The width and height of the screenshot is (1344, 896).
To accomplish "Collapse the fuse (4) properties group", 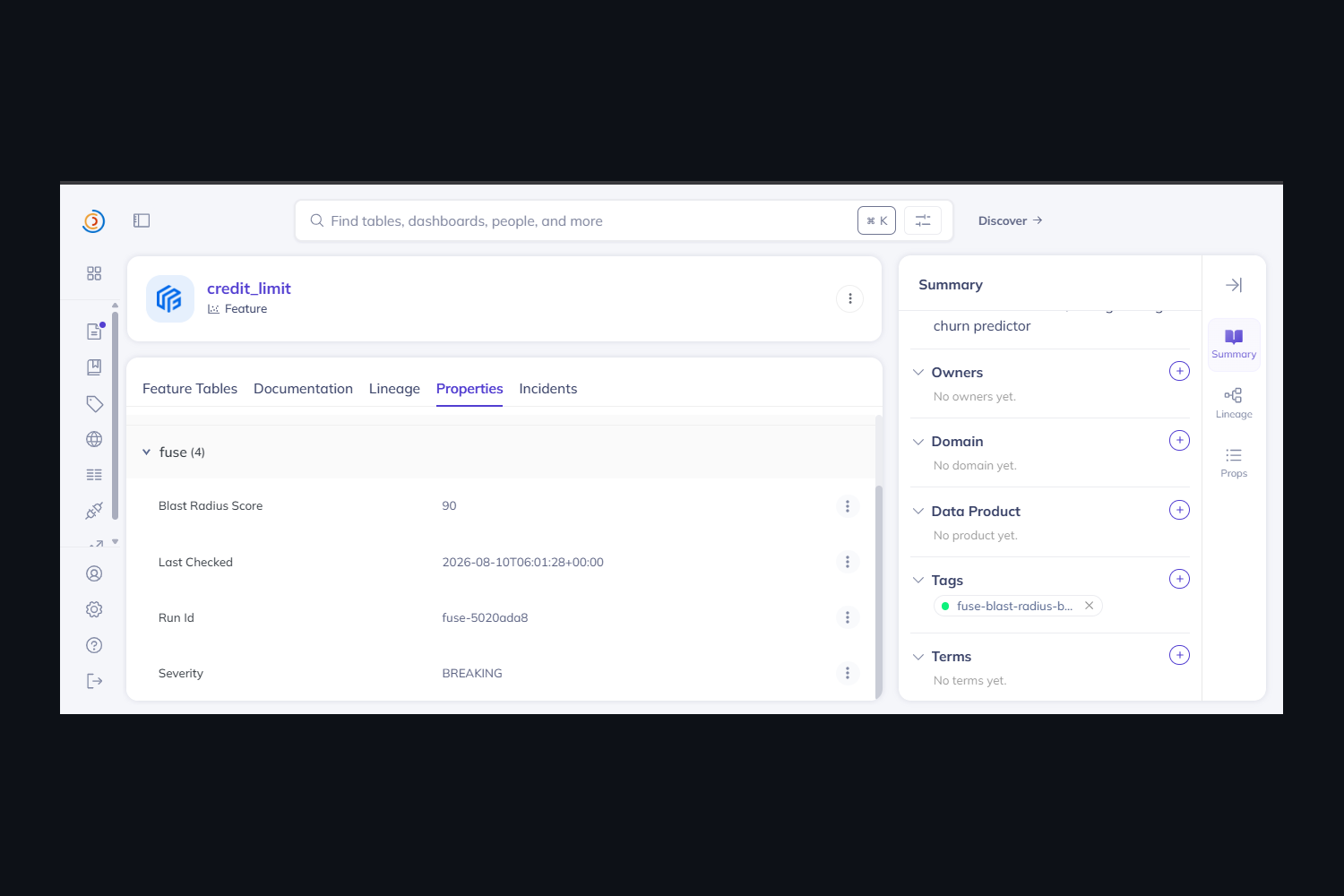I will click(147, 452).
